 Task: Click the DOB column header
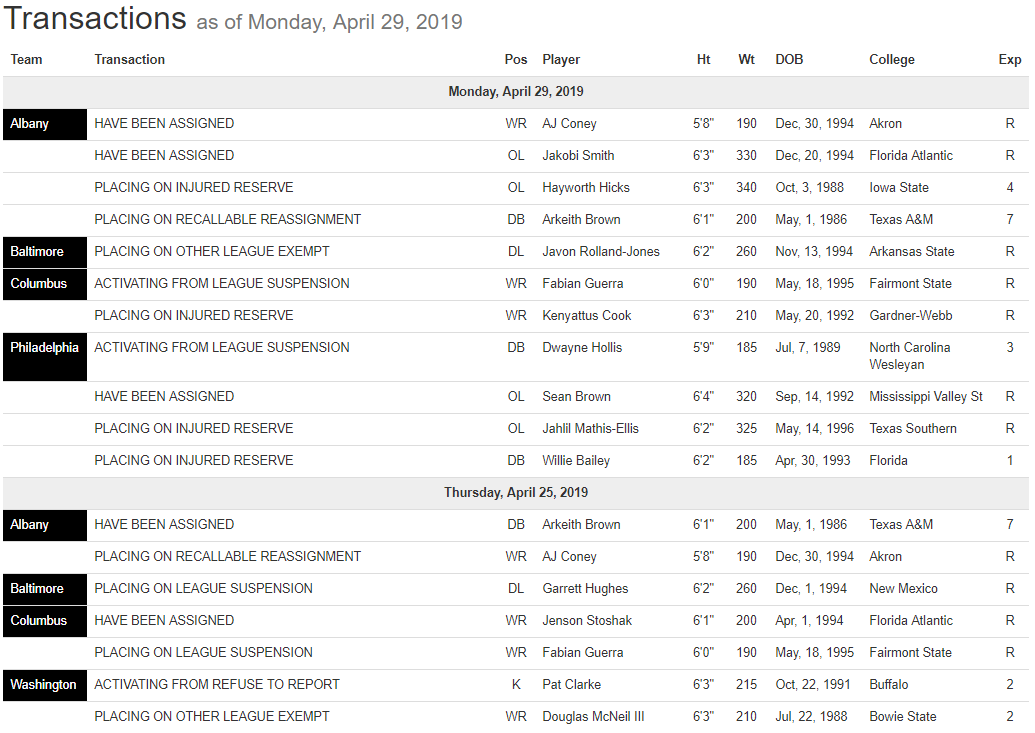789,60
